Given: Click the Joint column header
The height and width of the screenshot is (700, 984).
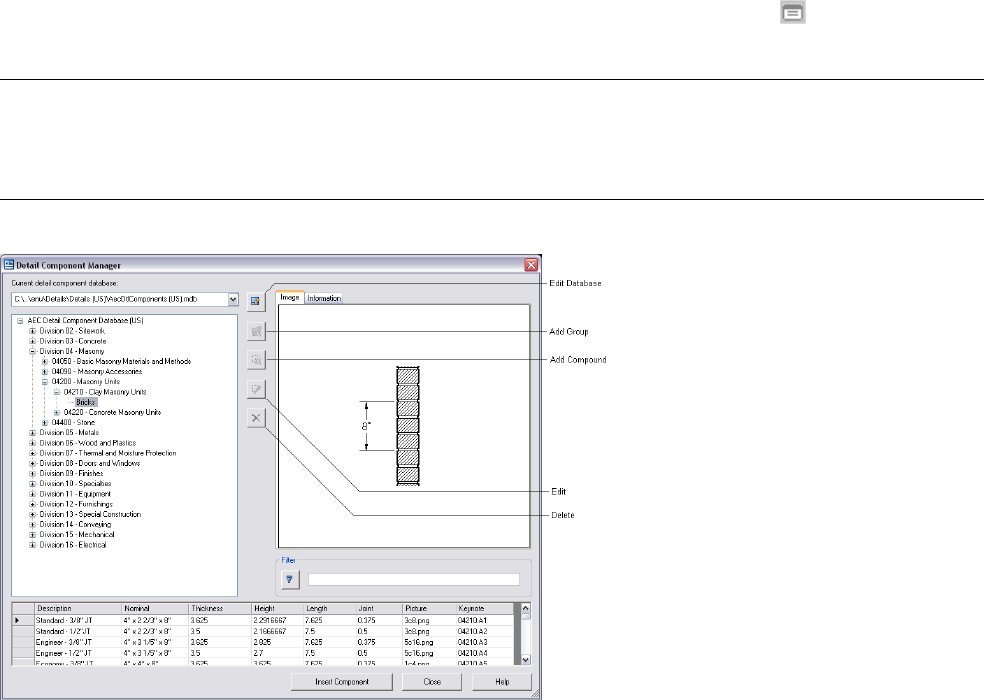Looking at the screenshot, I should tap(379, 608).
